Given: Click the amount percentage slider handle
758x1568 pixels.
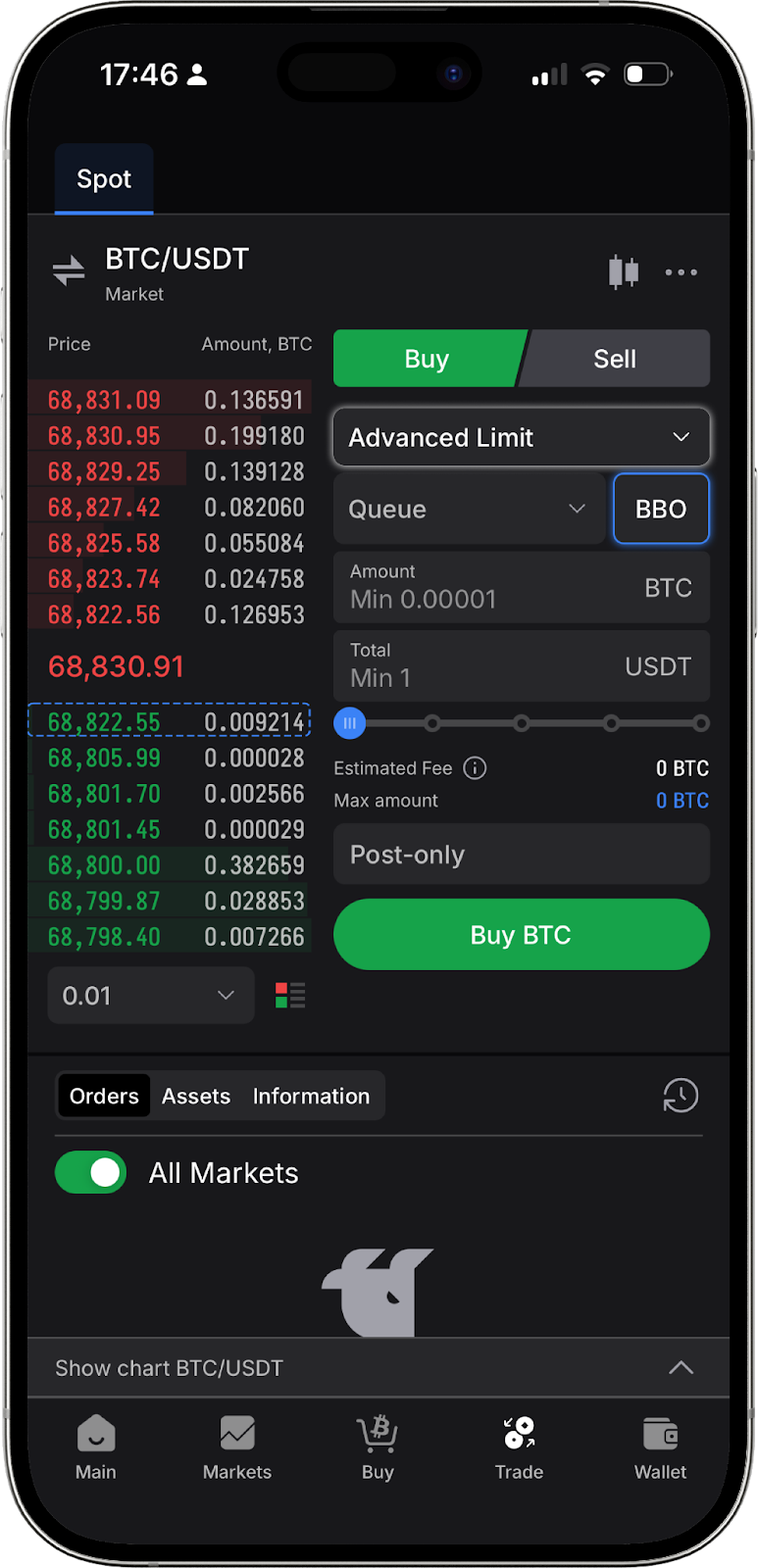Looking at the screenshot, I should tap(349, 723).
